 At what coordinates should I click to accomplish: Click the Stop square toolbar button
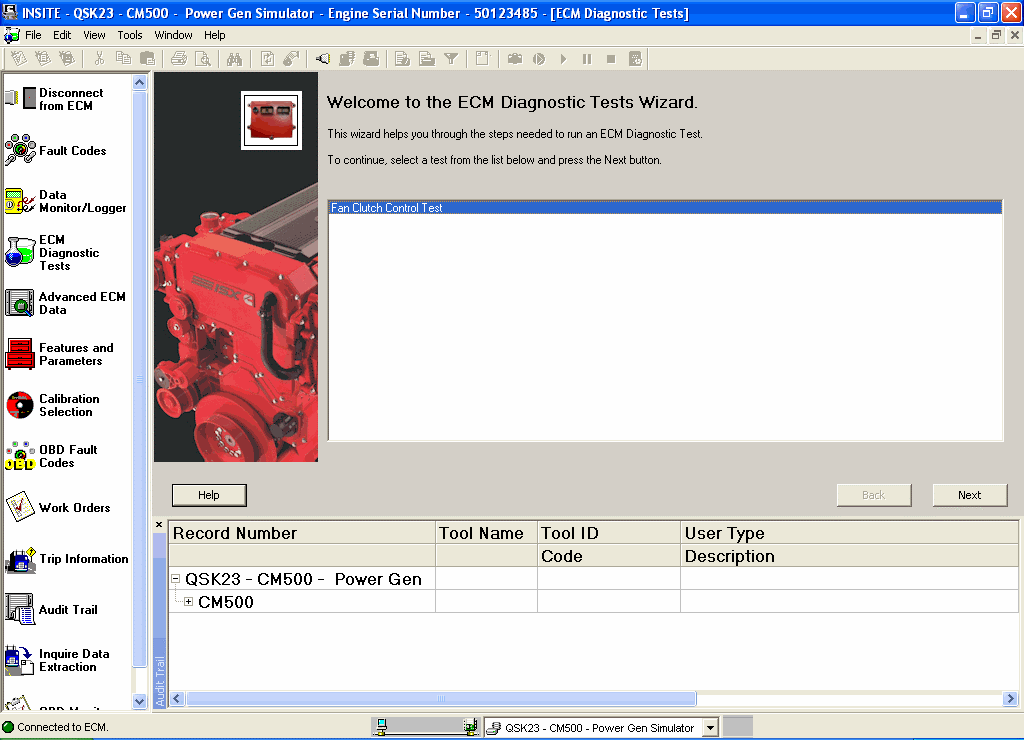[x=611, y=59]
